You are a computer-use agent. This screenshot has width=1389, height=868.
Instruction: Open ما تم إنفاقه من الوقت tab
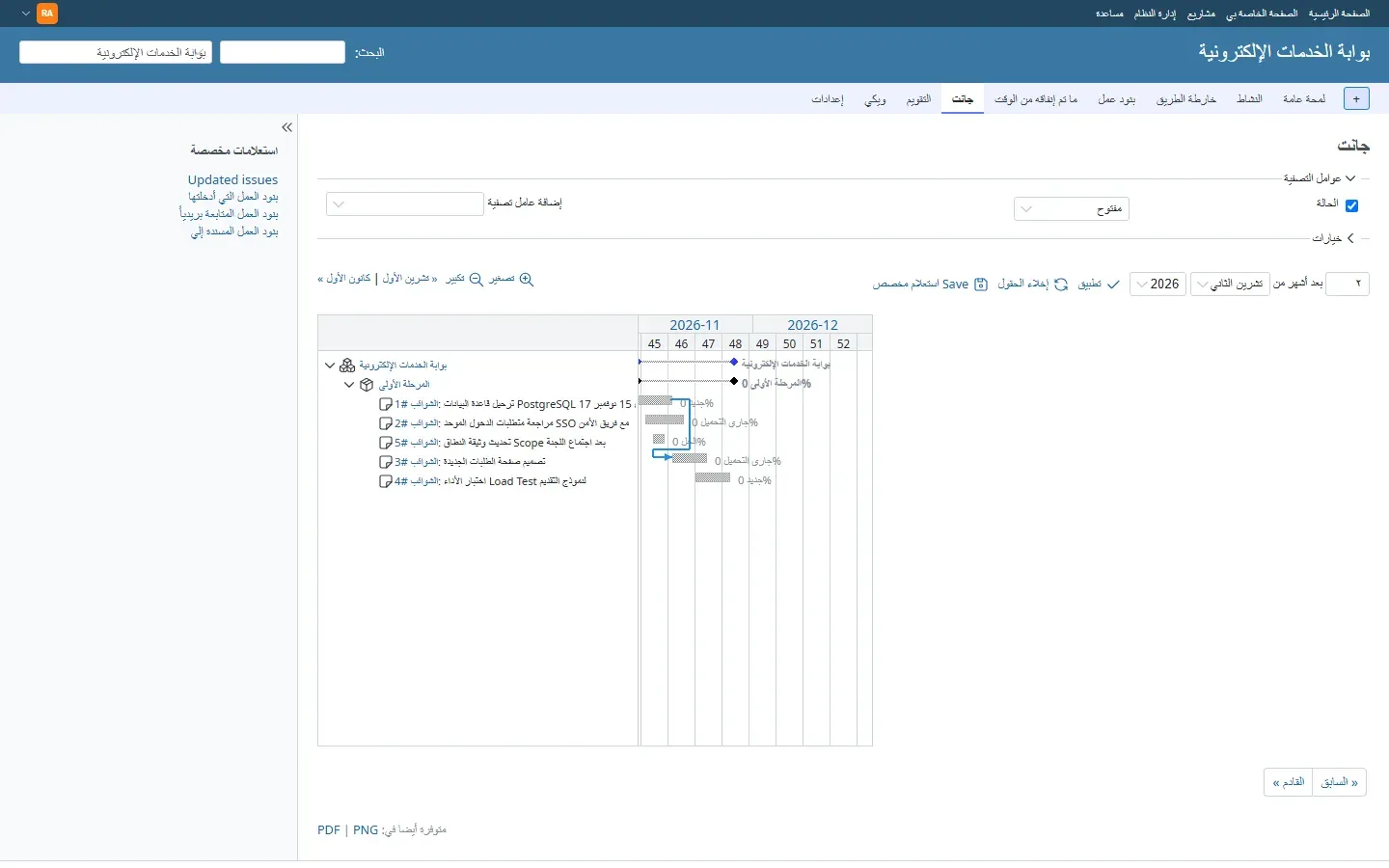[x=1036, y=99]
